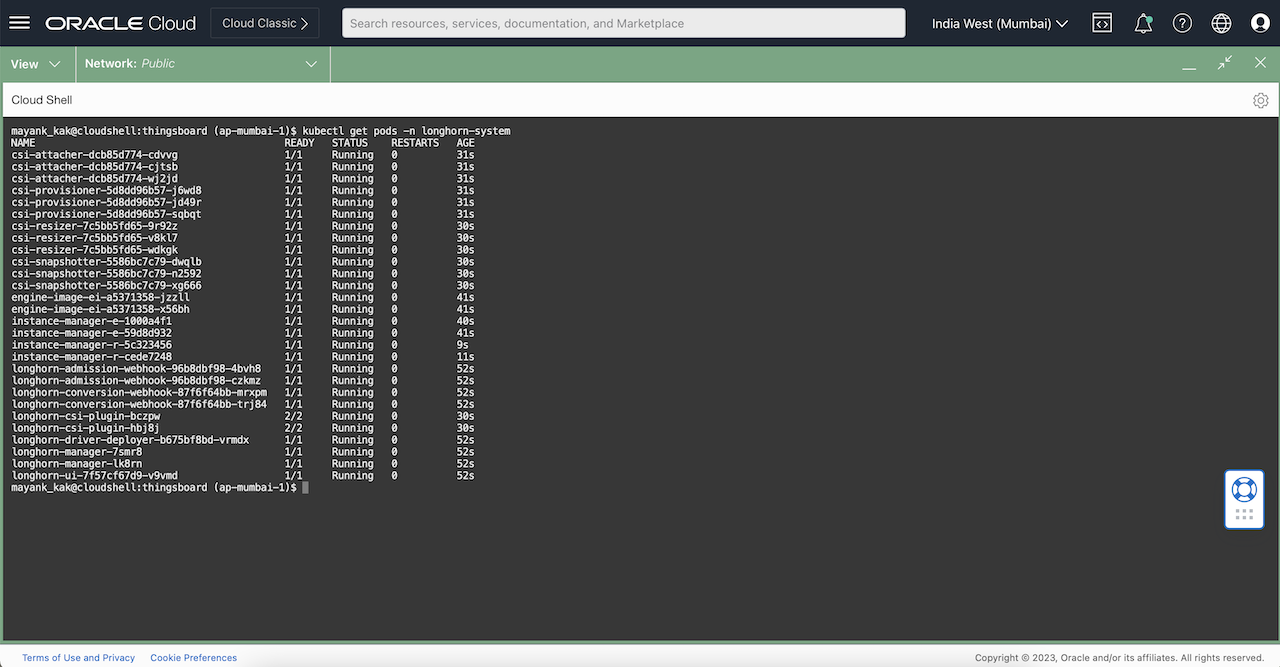Screen dimensions: 1280x667
Task: Click pod name csi-attacher-dcb85d774-wj2jd
Action: (95, 179)
